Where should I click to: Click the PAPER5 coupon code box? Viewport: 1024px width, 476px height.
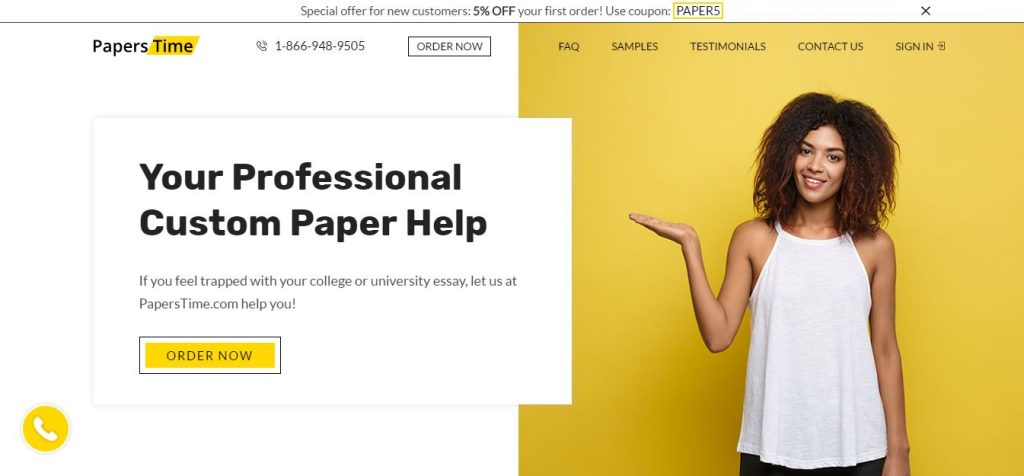698,11
